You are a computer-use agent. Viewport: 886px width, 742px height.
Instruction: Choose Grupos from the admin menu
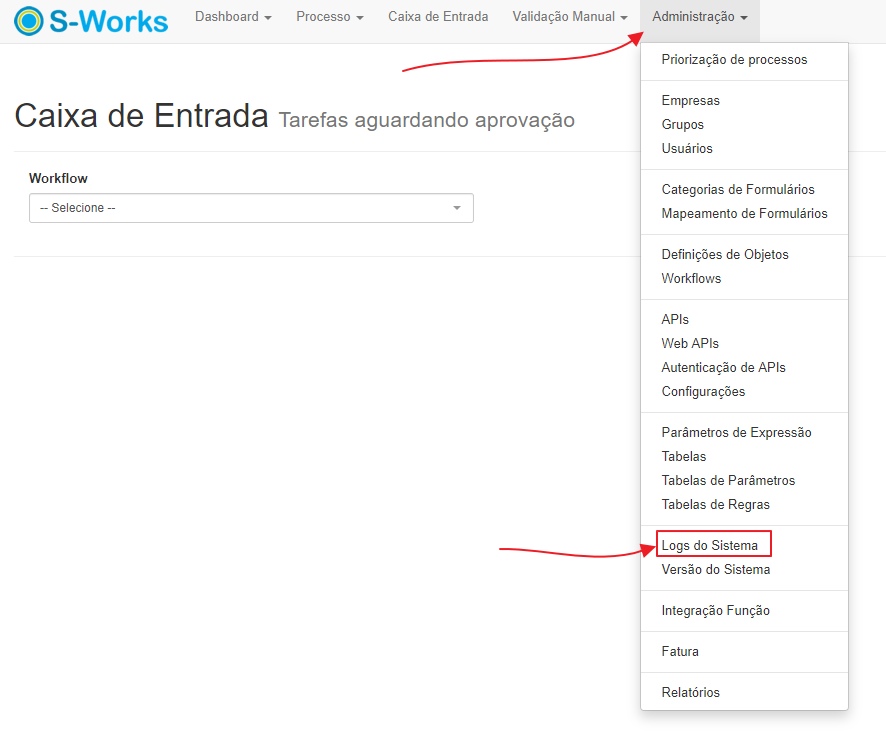683,124
